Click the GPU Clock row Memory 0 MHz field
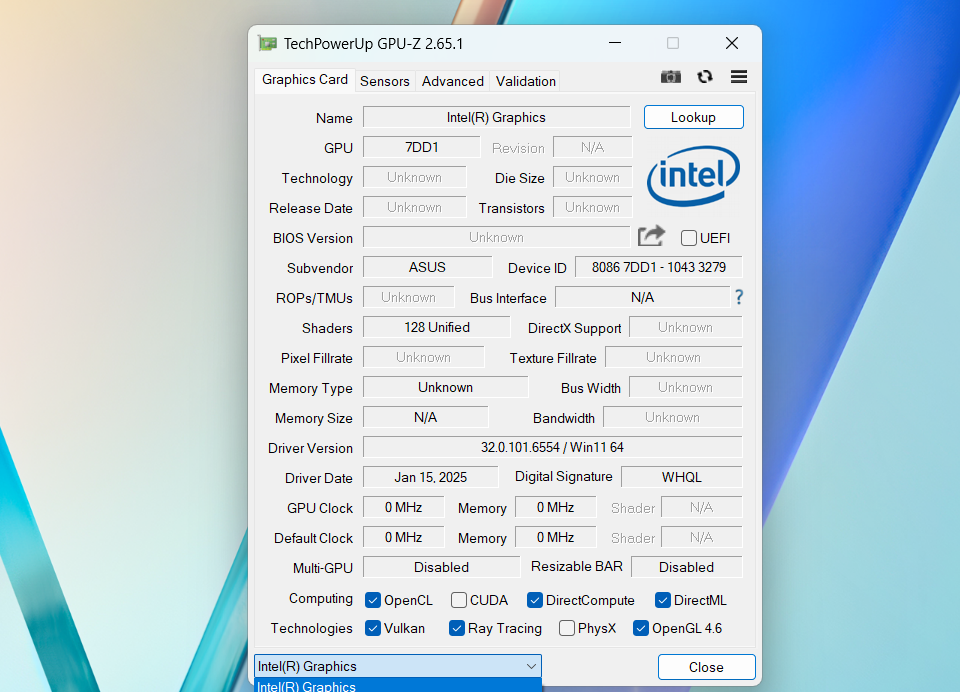Viewport: 960px width, 692px height. 555,507
